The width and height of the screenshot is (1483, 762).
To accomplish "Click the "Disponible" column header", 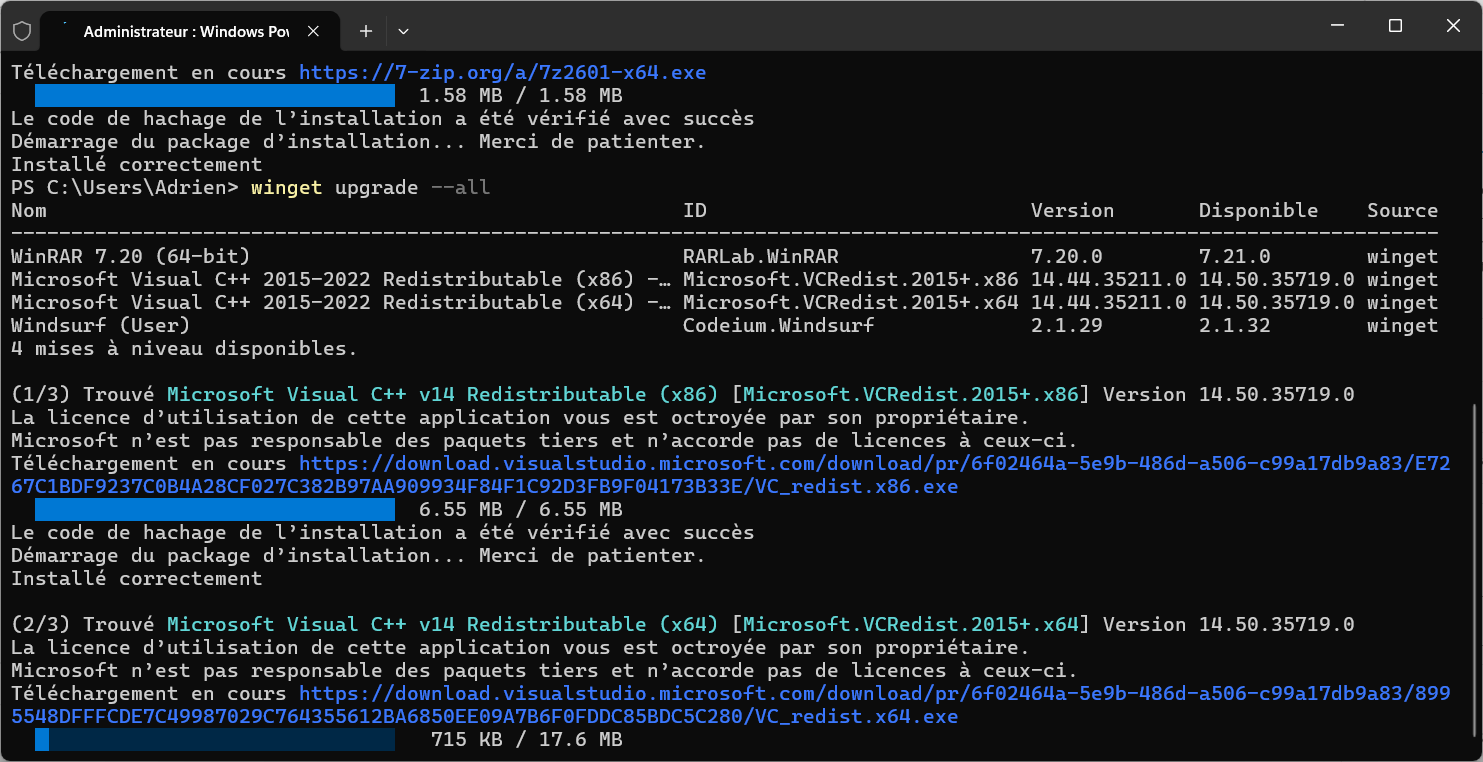I will click(1259, 211).
